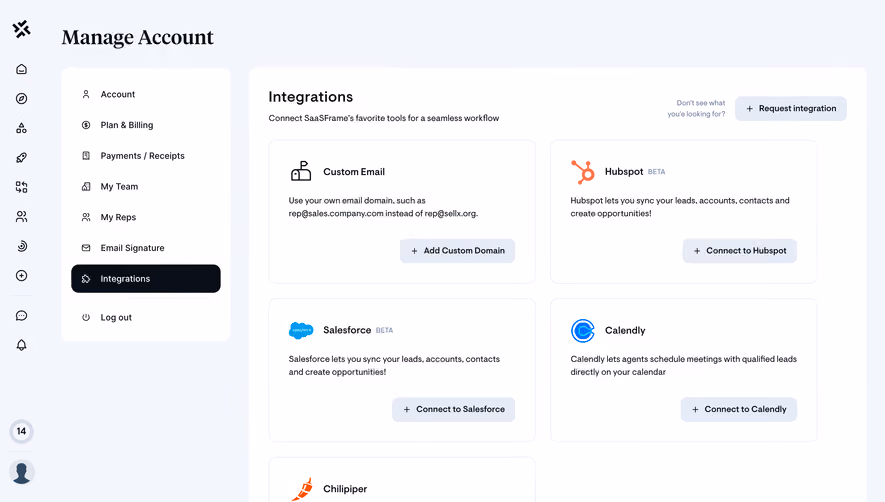The width and height of the screenshot is (885, 502).
Task: Open the people icon in the sidebar
Action: point(21,216)
